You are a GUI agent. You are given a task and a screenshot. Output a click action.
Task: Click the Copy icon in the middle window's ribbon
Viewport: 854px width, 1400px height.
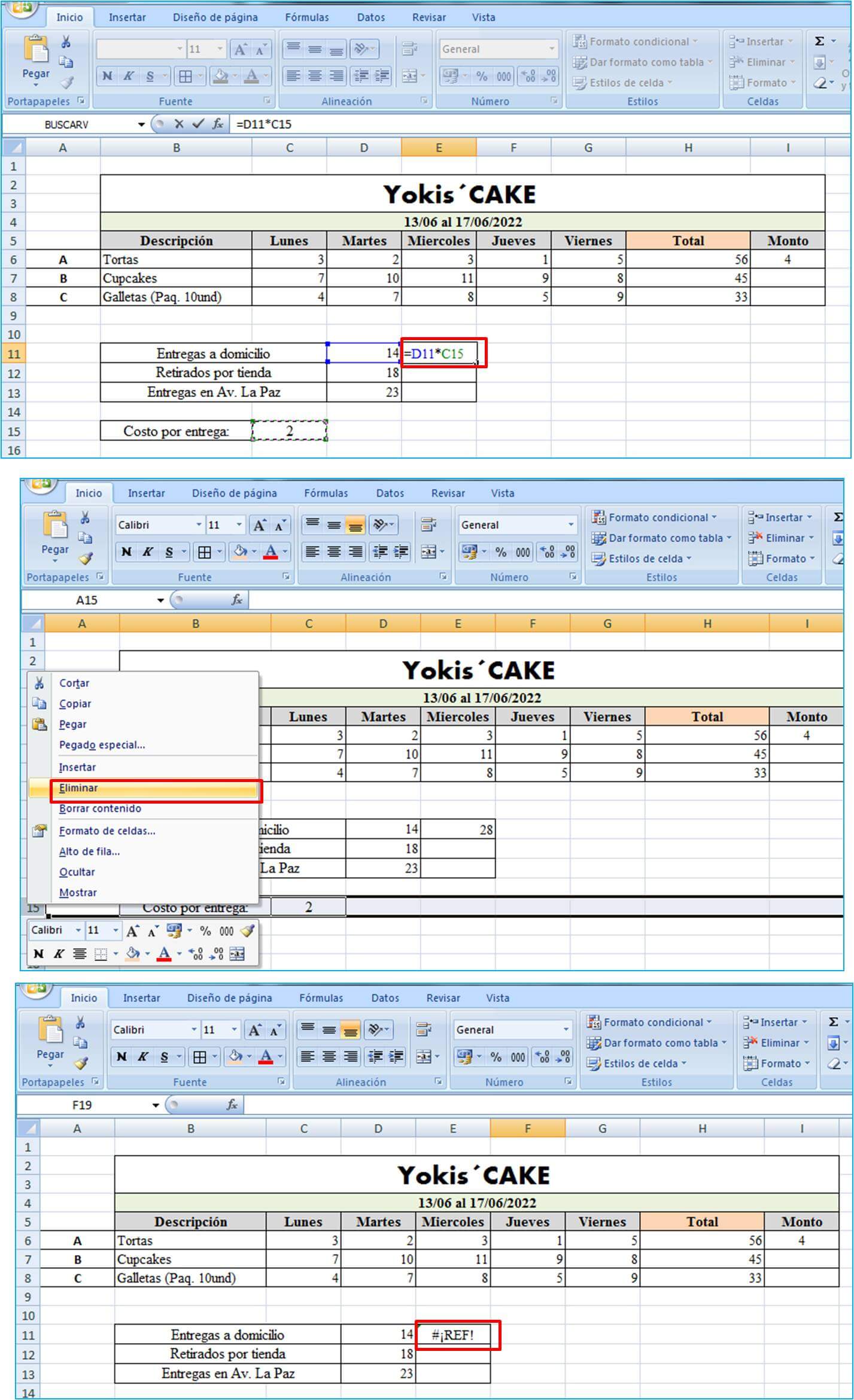click(85, 538)
